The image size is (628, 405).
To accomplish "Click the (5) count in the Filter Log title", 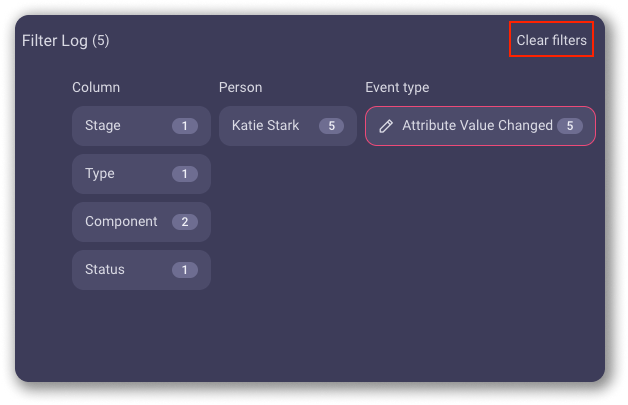I will [101, 41].
